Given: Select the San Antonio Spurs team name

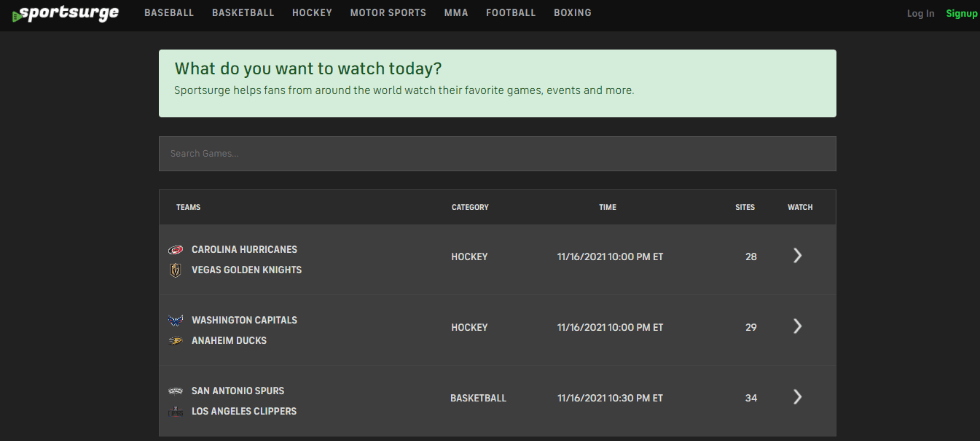Looking at the screenshot, I should point(238,391).
